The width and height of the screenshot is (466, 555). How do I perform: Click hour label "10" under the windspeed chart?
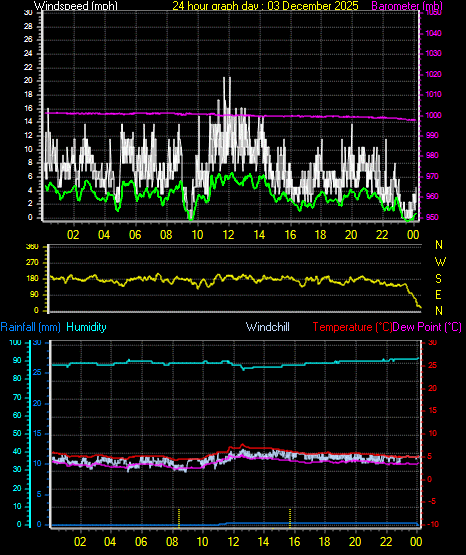197,235
